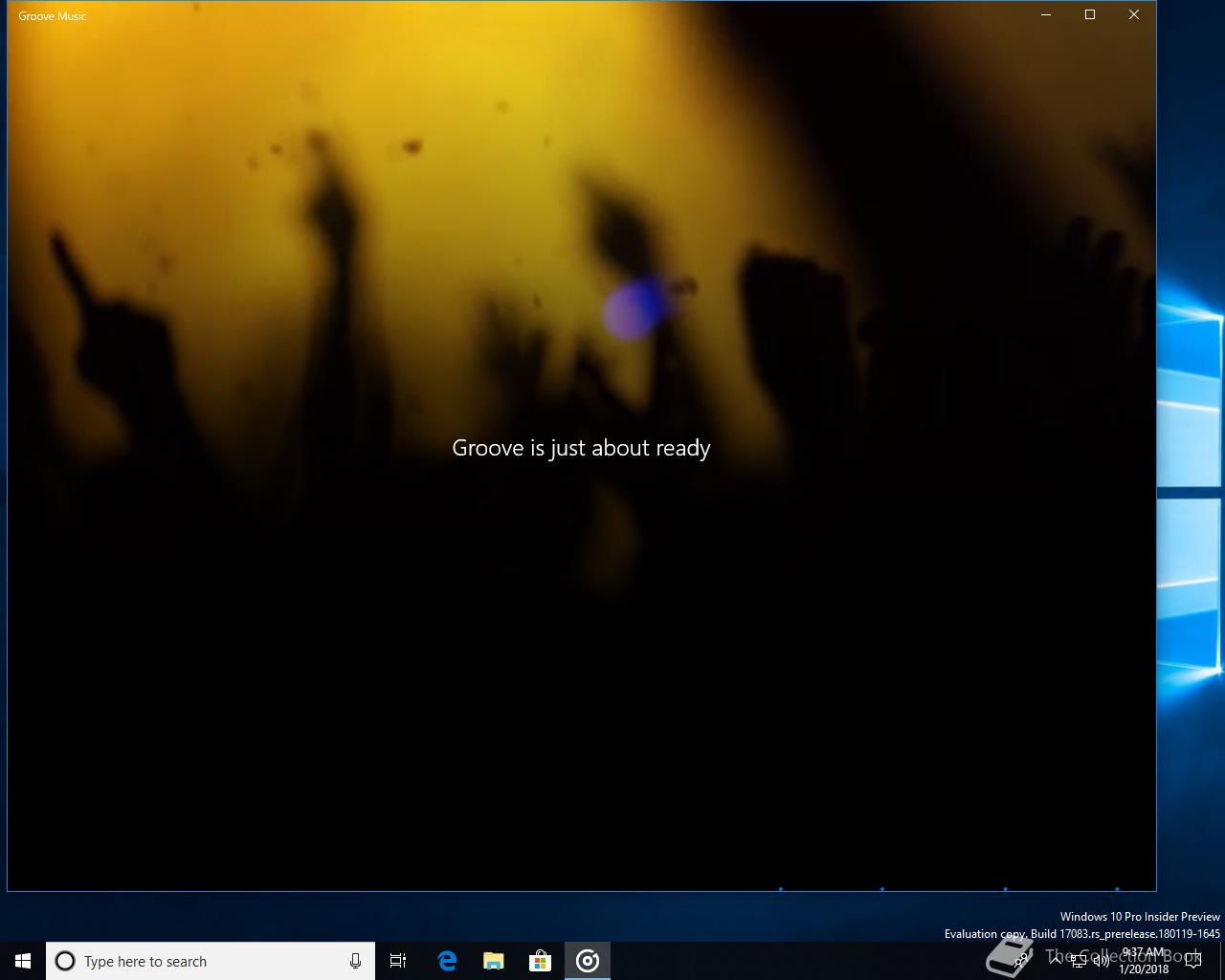Launch Microsoft Edge from the taskbar

[x=446, y=961]
